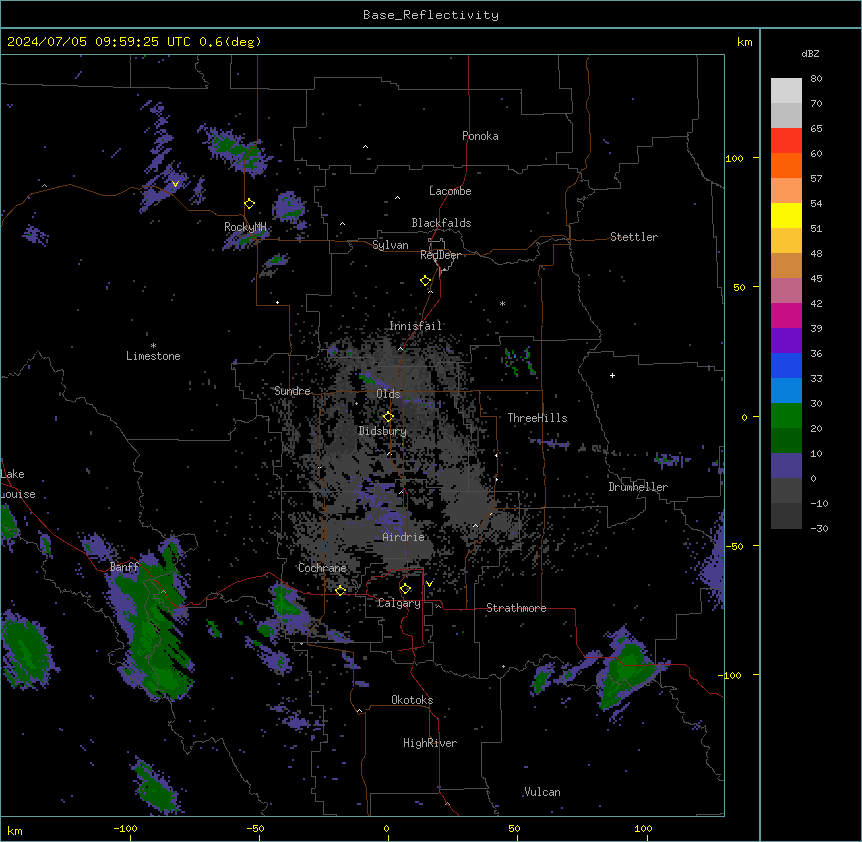Select the orange 57-60 dBZ legend swatch
This screenshot has height=842, width=862.
(786, 165)
